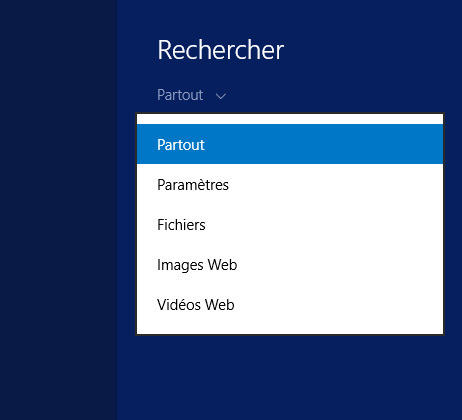Select the highlighted Partout option

click(x=290, y=144)
